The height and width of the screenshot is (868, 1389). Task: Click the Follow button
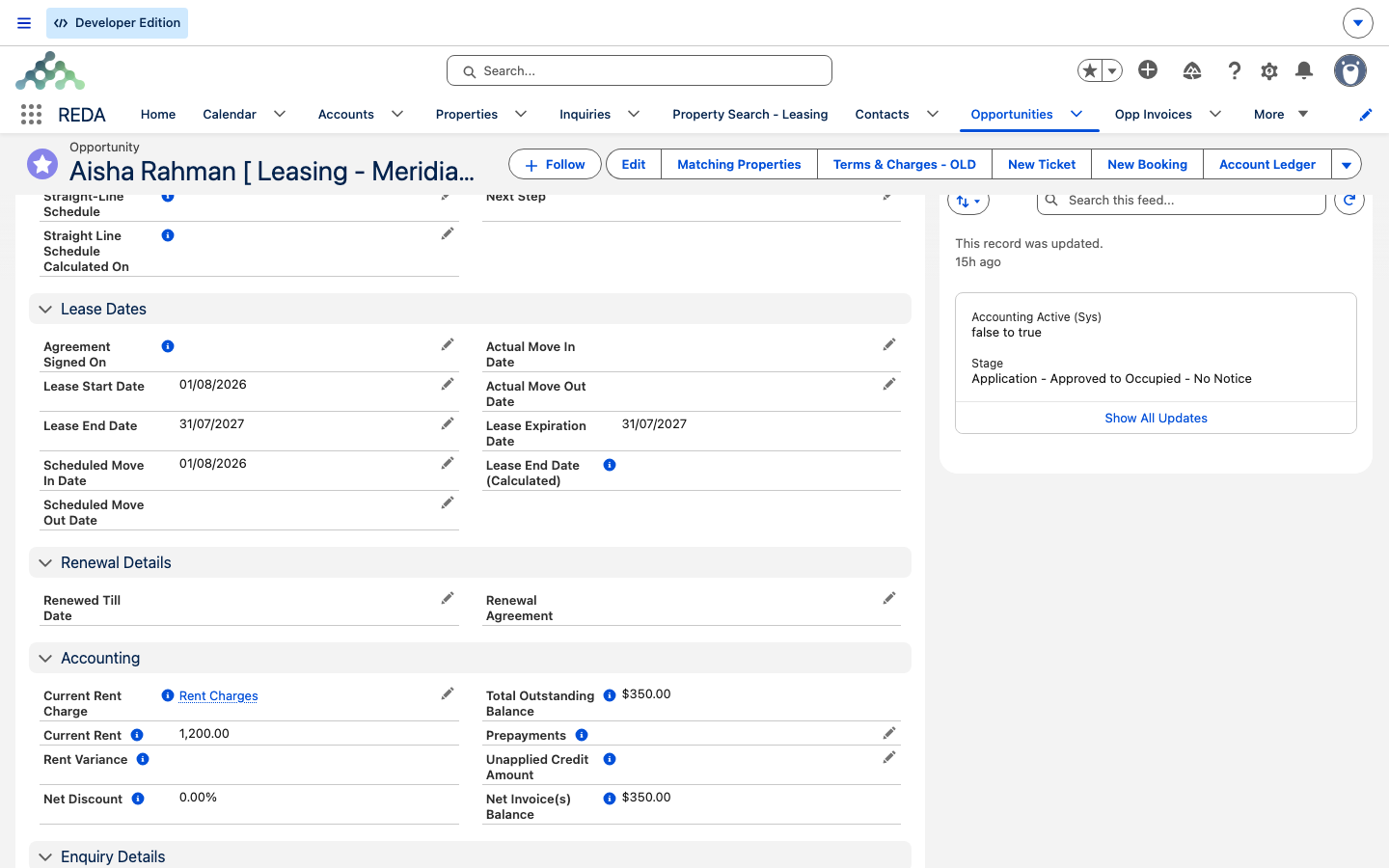pos(555,165)
